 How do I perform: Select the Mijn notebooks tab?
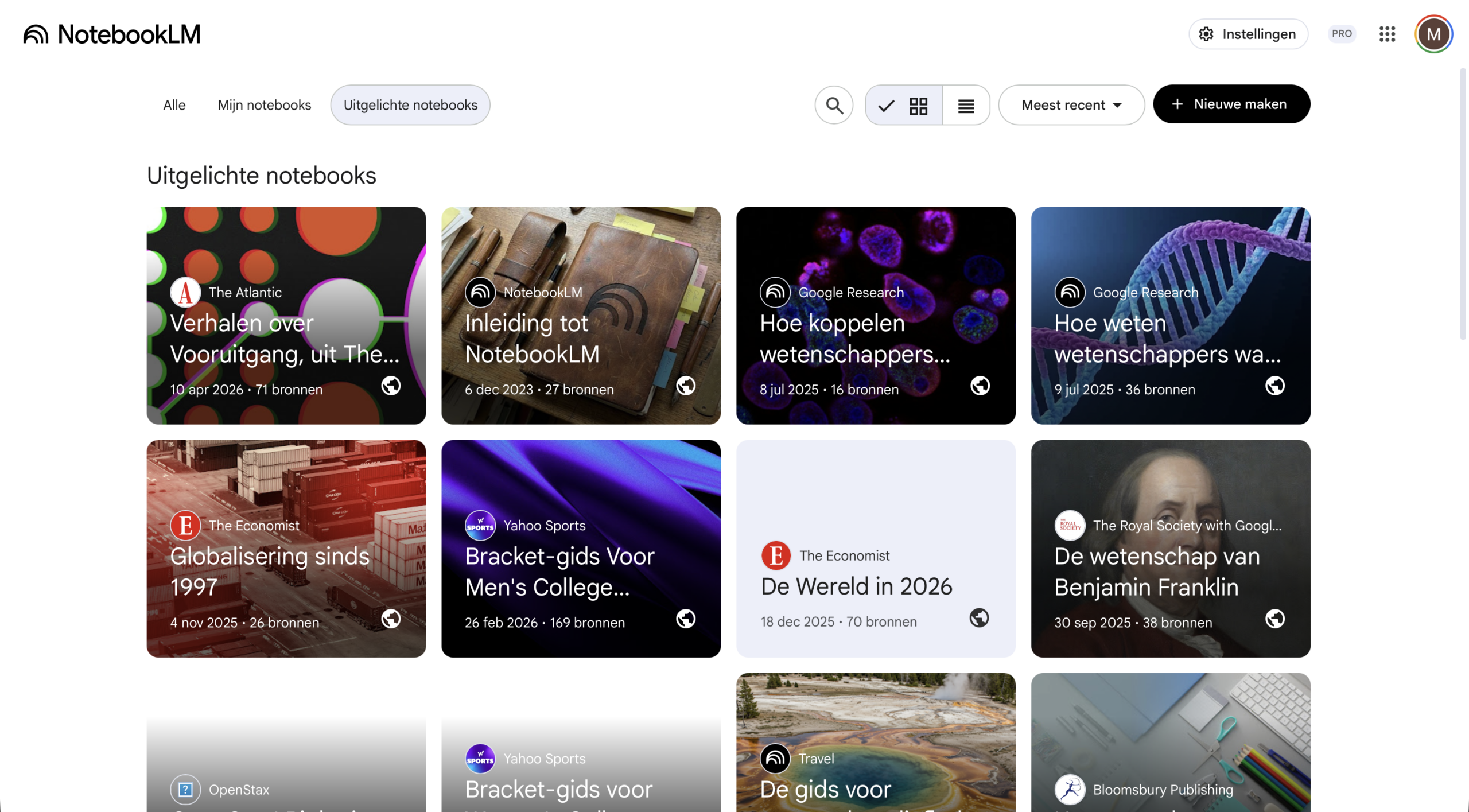click(x=264, y=105)
